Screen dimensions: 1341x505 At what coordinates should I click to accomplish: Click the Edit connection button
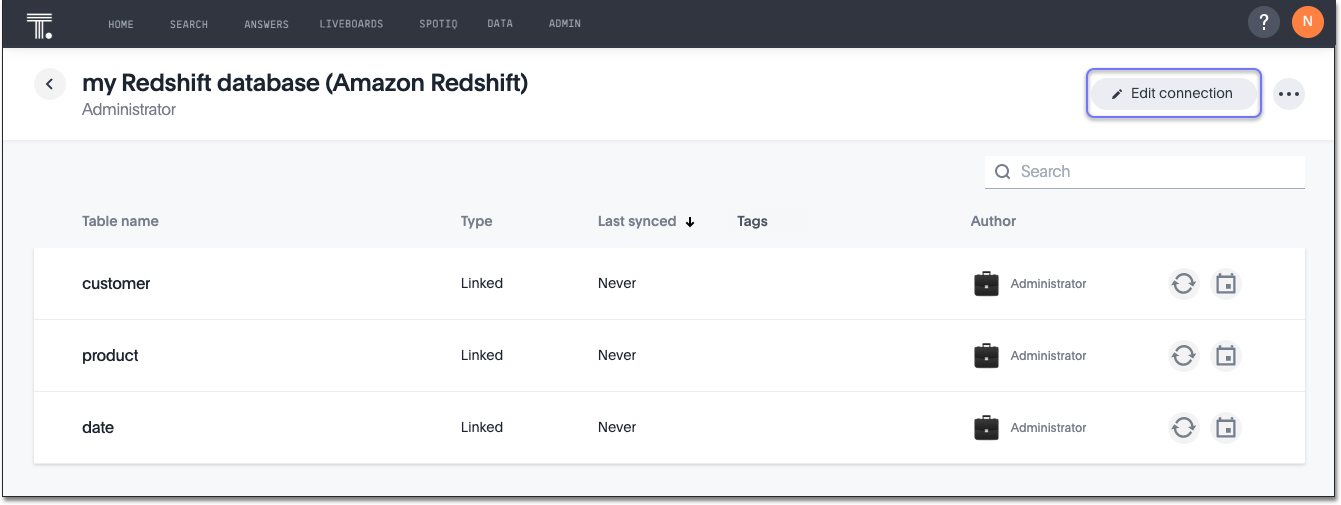click(x=1173, y=93)
